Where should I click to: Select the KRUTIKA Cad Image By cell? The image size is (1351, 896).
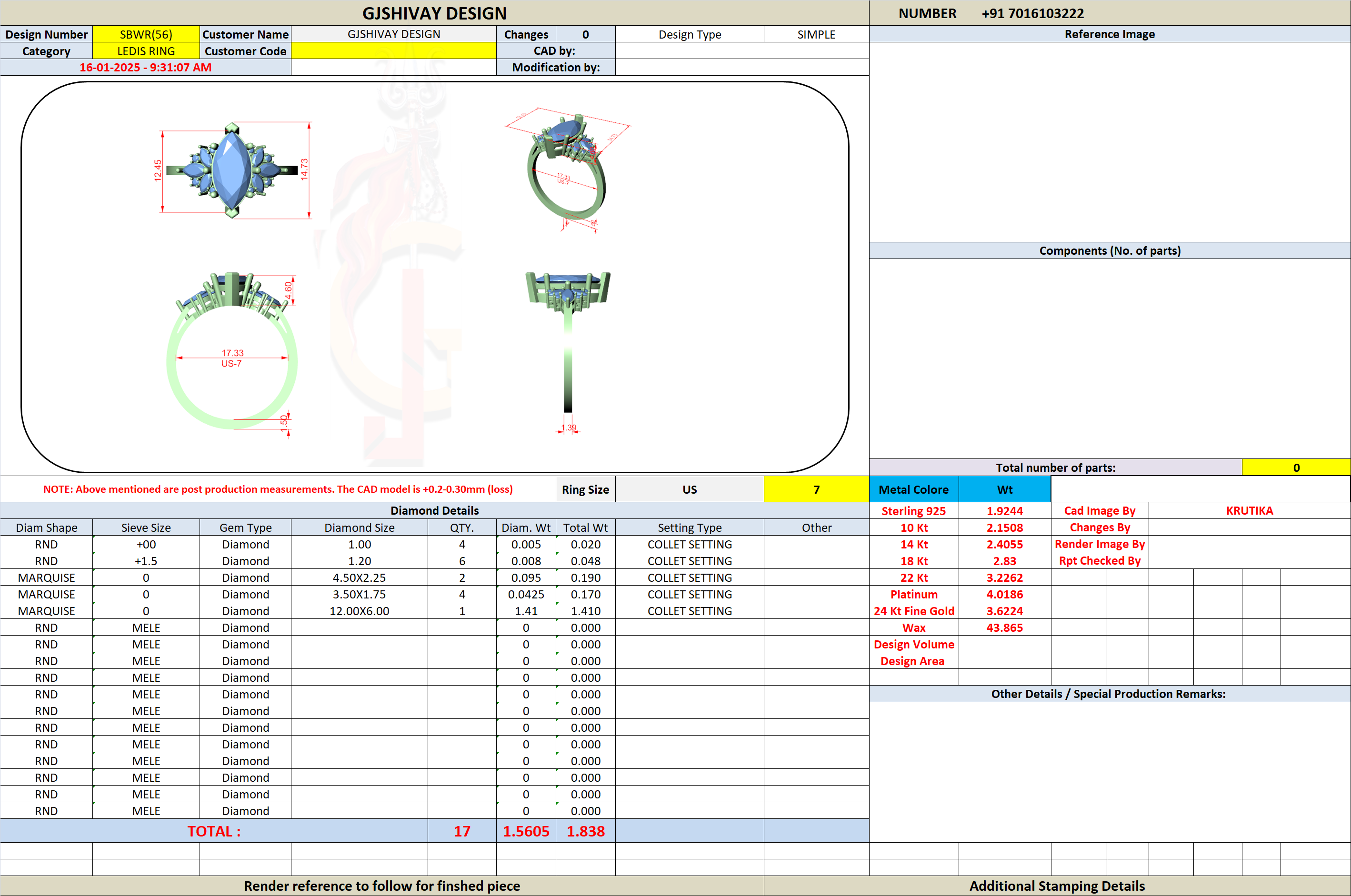coord(1249,510)
